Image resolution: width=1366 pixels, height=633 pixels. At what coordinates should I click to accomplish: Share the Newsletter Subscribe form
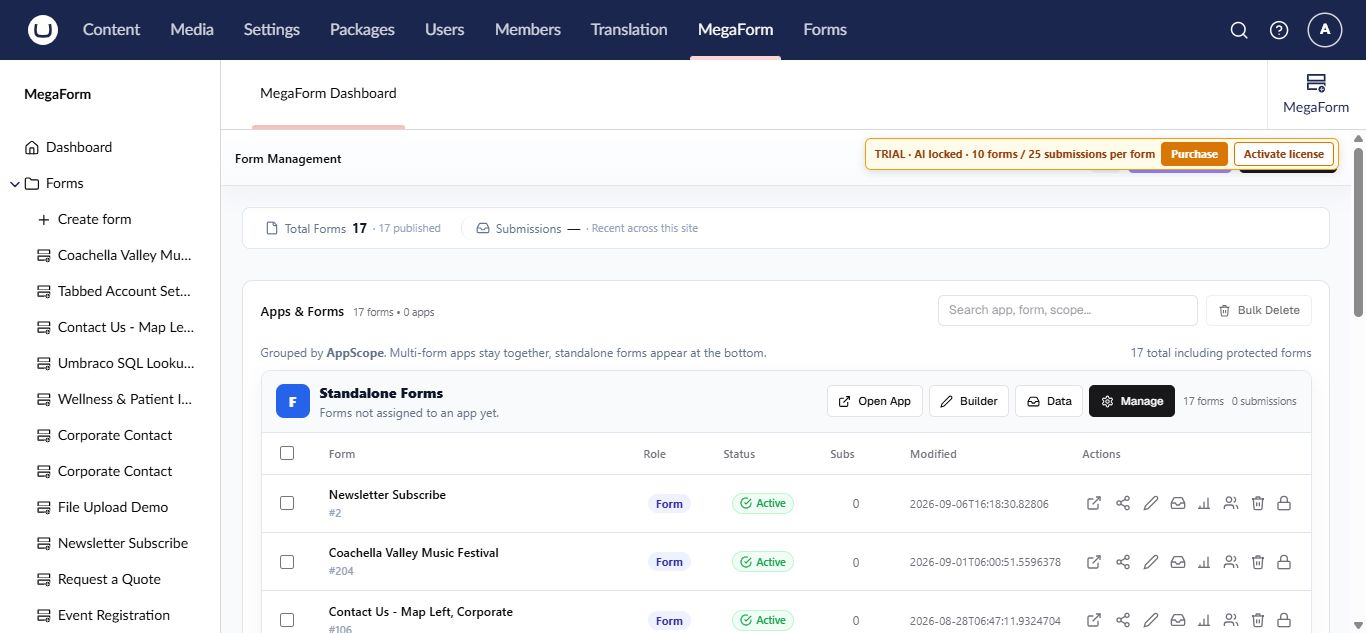[x=1123, y=503]
